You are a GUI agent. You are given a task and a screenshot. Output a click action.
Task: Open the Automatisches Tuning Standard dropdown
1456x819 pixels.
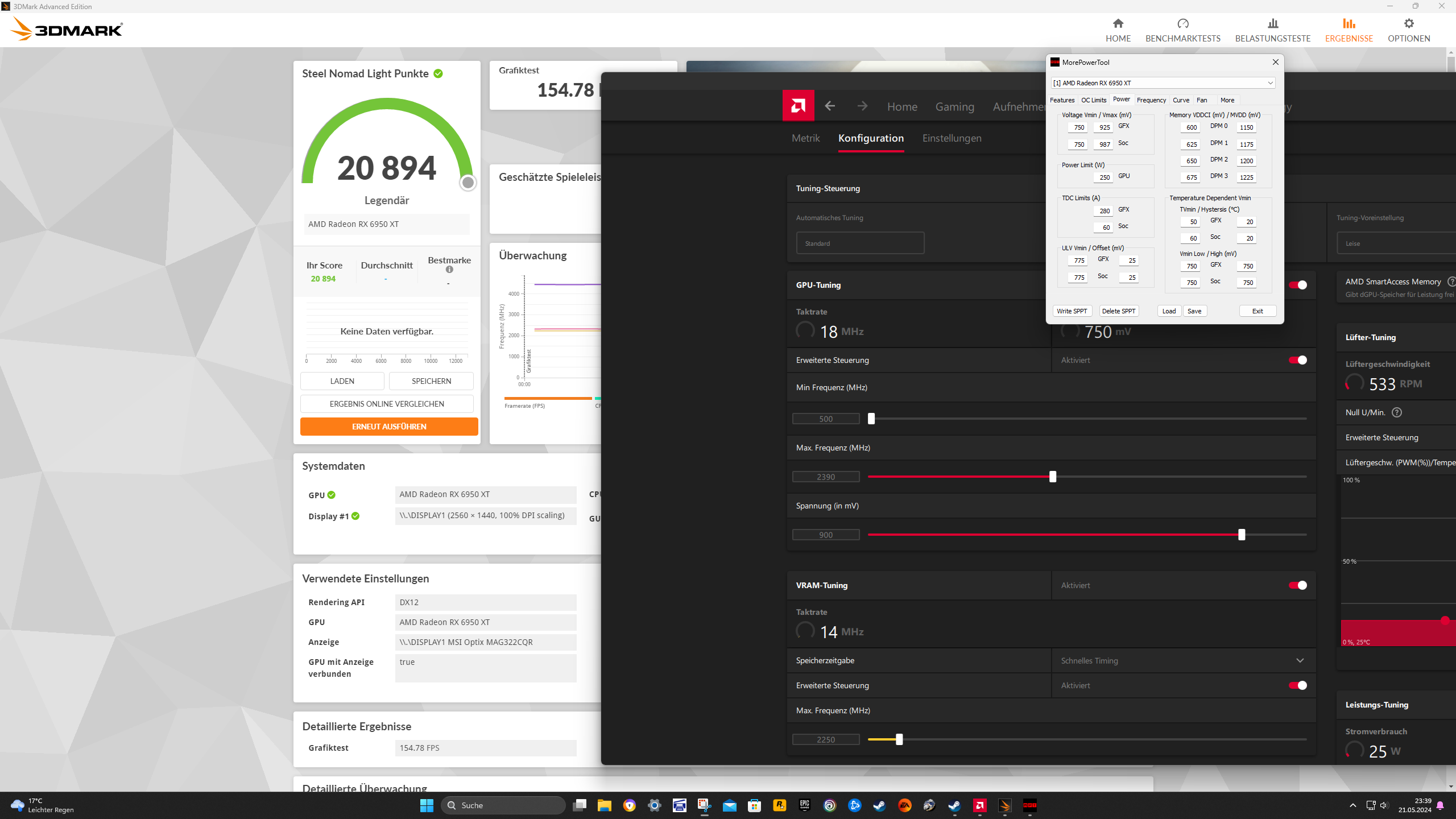tap(859, 243)
